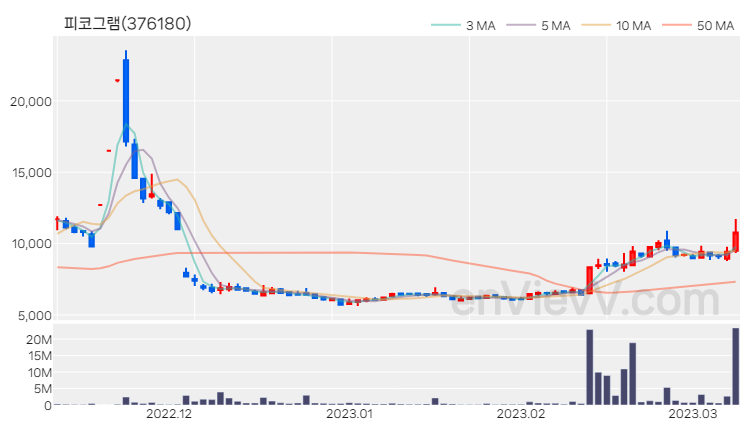Click the 5M volume axis label
This screenshot has height=430, width=750.
43,389
